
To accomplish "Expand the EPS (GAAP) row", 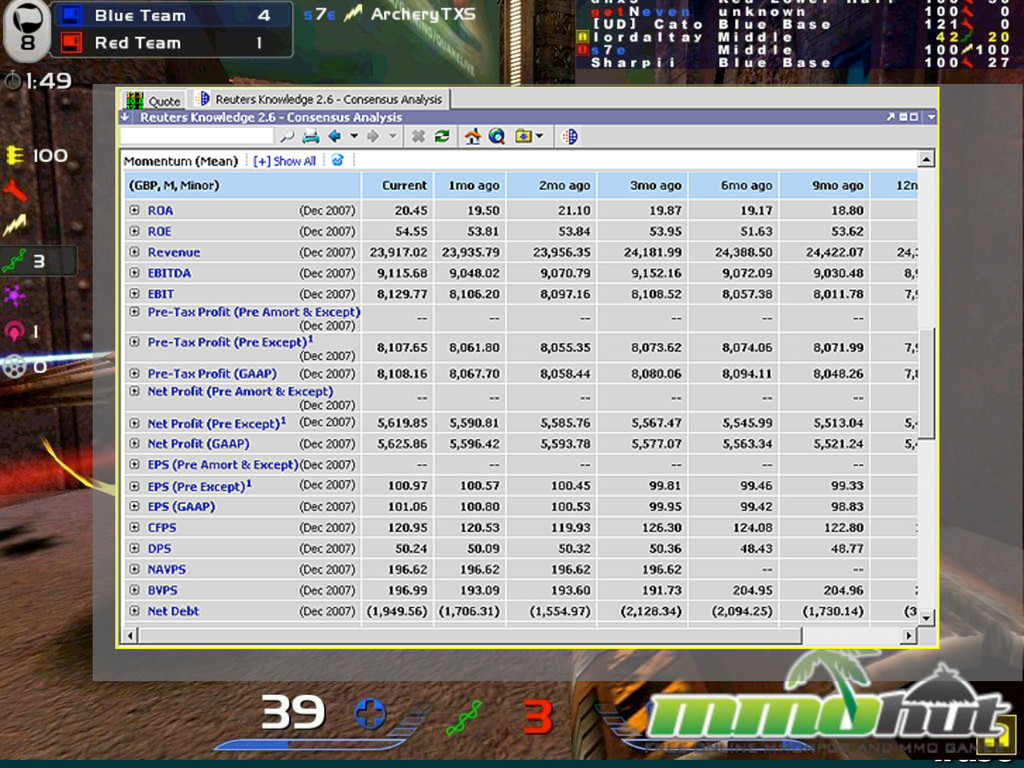I will 135,506.
